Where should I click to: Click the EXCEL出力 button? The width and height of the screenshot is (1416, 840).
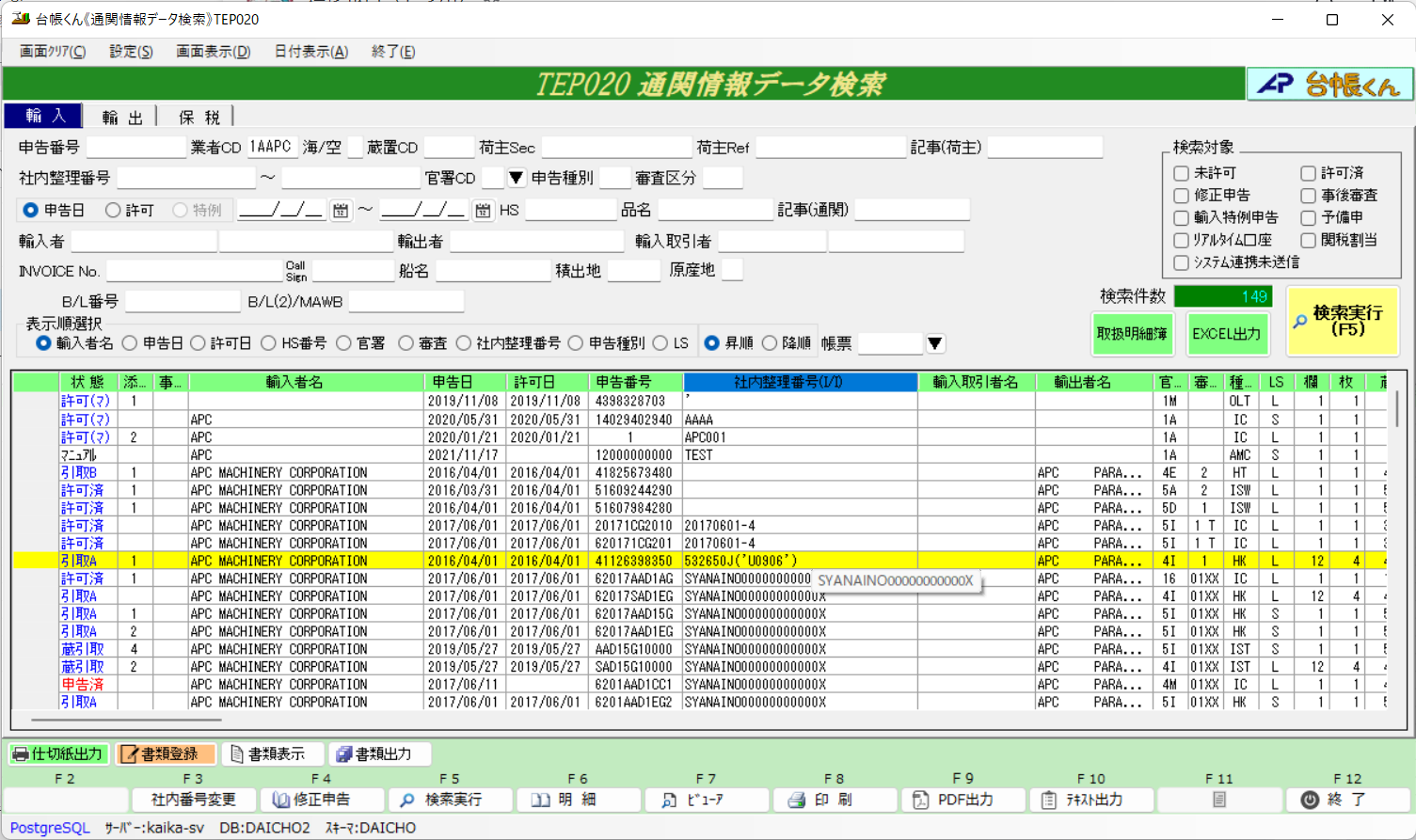[1226, 334]
